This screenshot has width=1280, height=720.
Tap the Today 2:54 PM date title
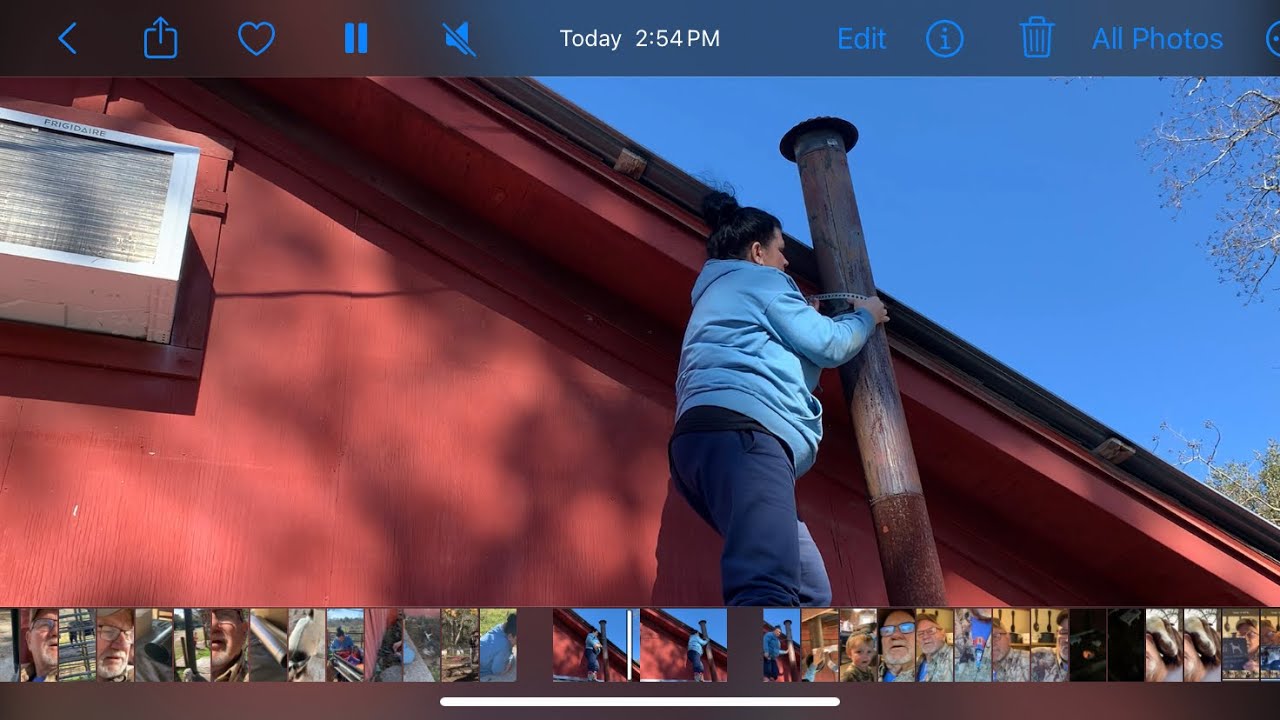(x=639, y=39)
